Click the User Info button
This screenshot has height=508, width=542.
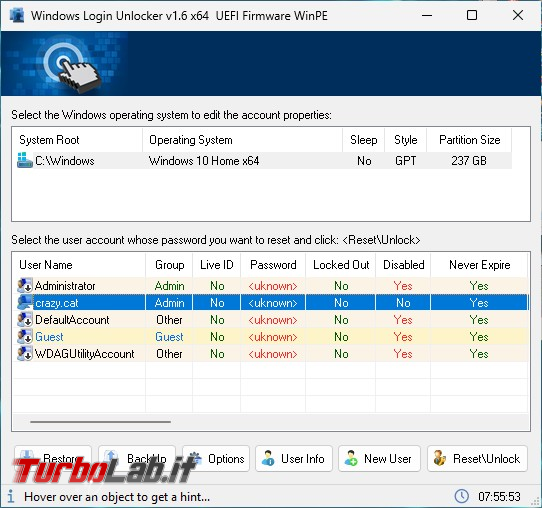294,459
